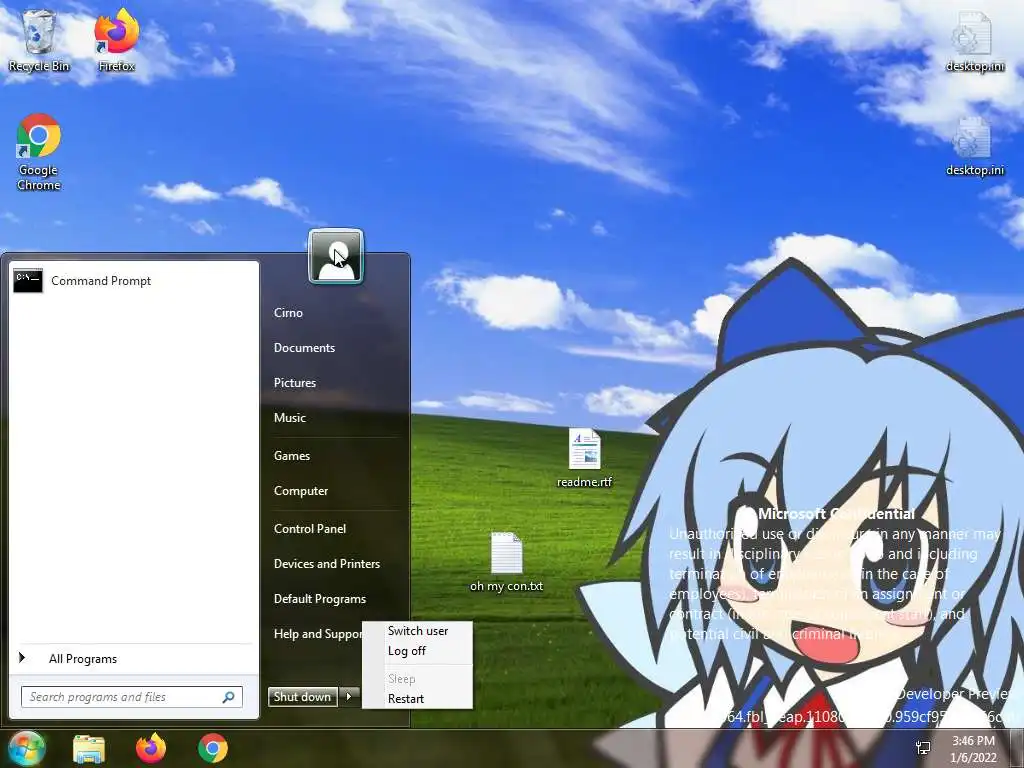Open Pictures from Start menu

pos(295,383)
